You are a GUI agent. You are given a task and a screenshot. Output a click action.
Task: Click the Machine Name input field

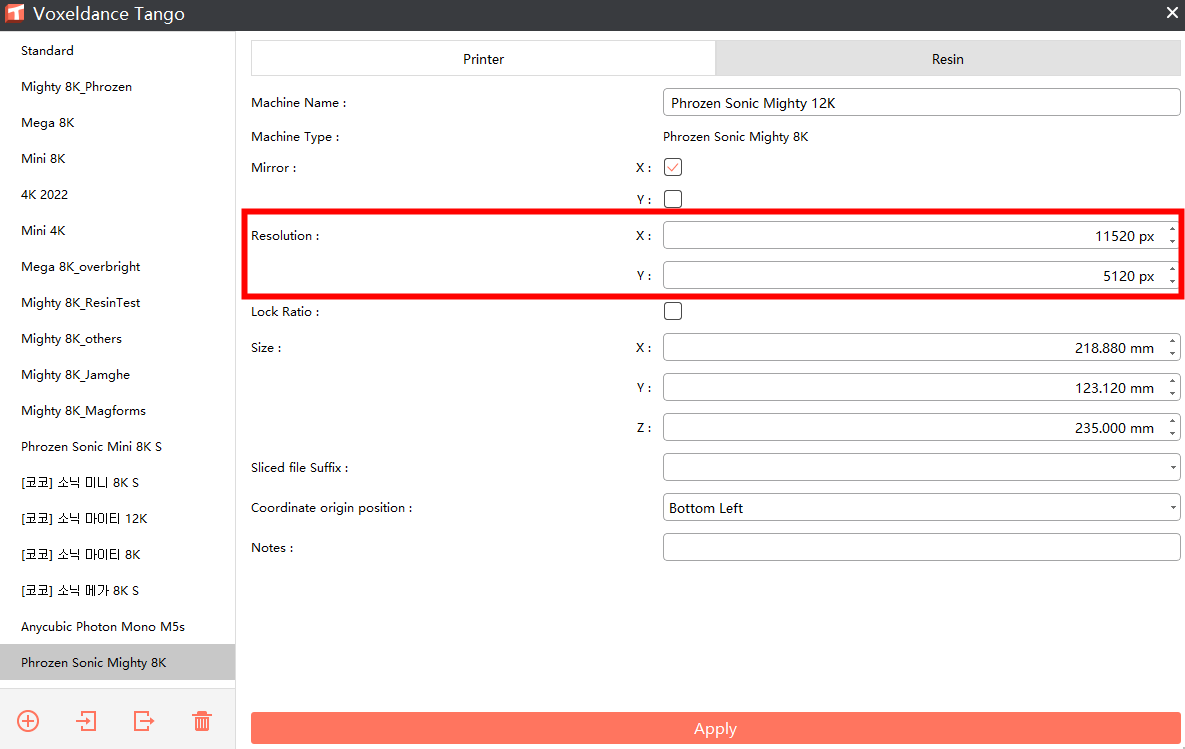click(921, 103)
